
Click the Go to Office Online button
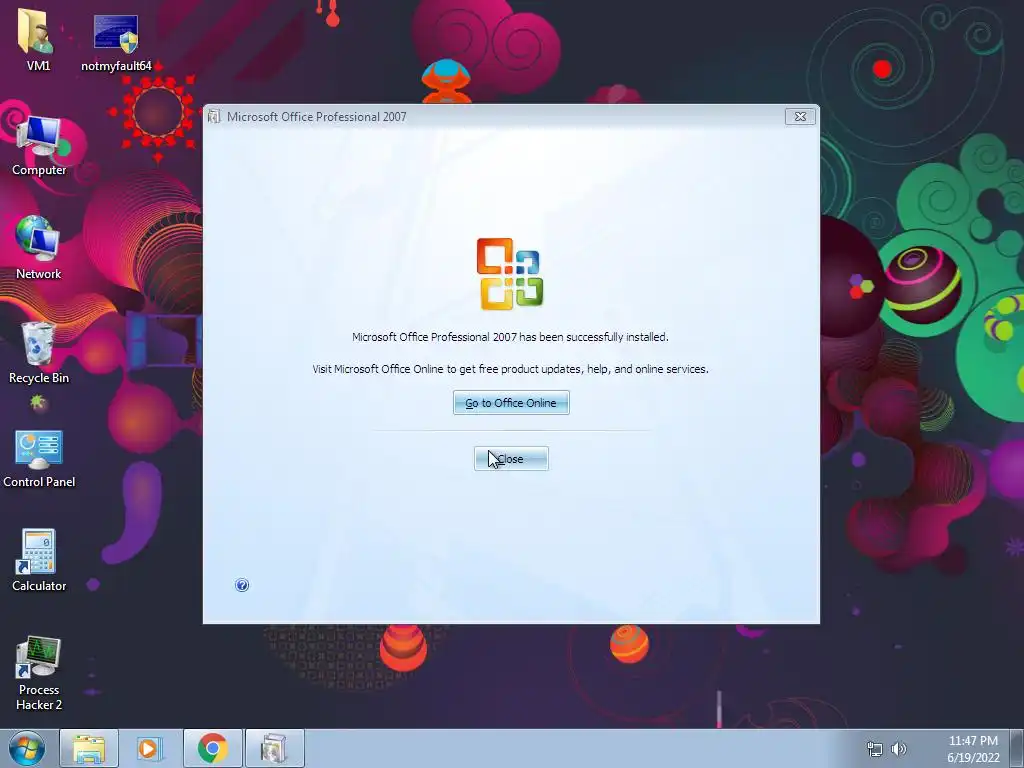511,403
